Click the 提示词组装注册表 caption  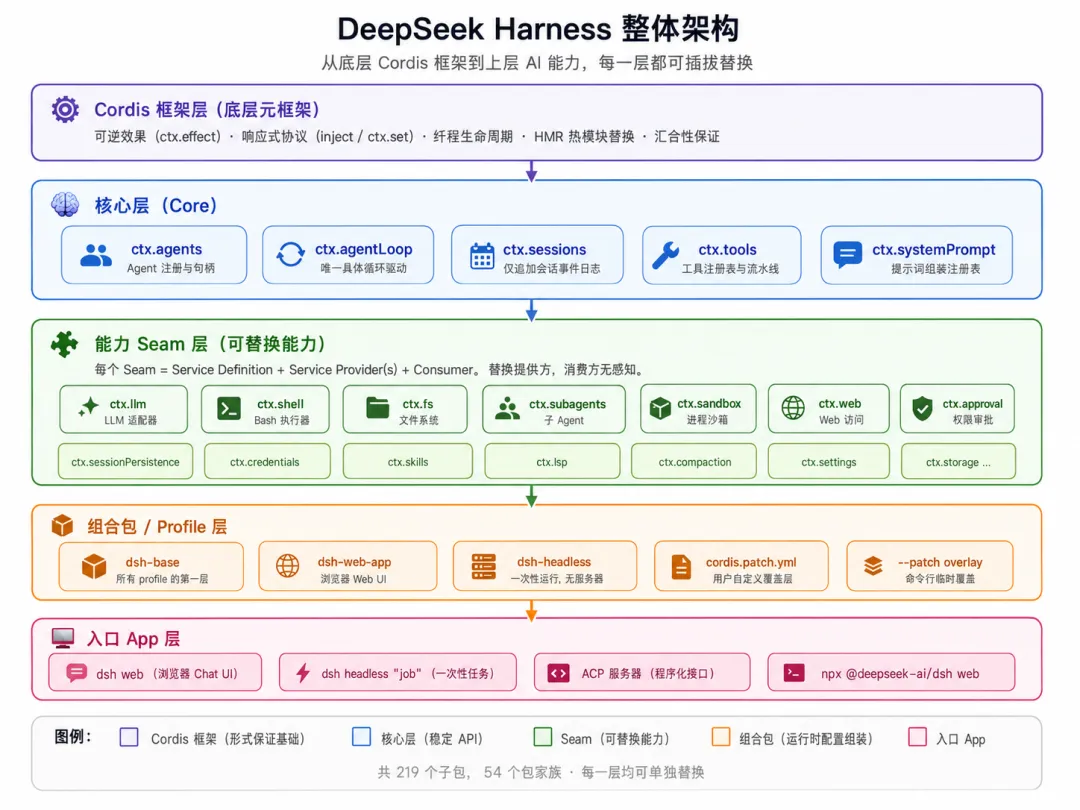point(935,269)
